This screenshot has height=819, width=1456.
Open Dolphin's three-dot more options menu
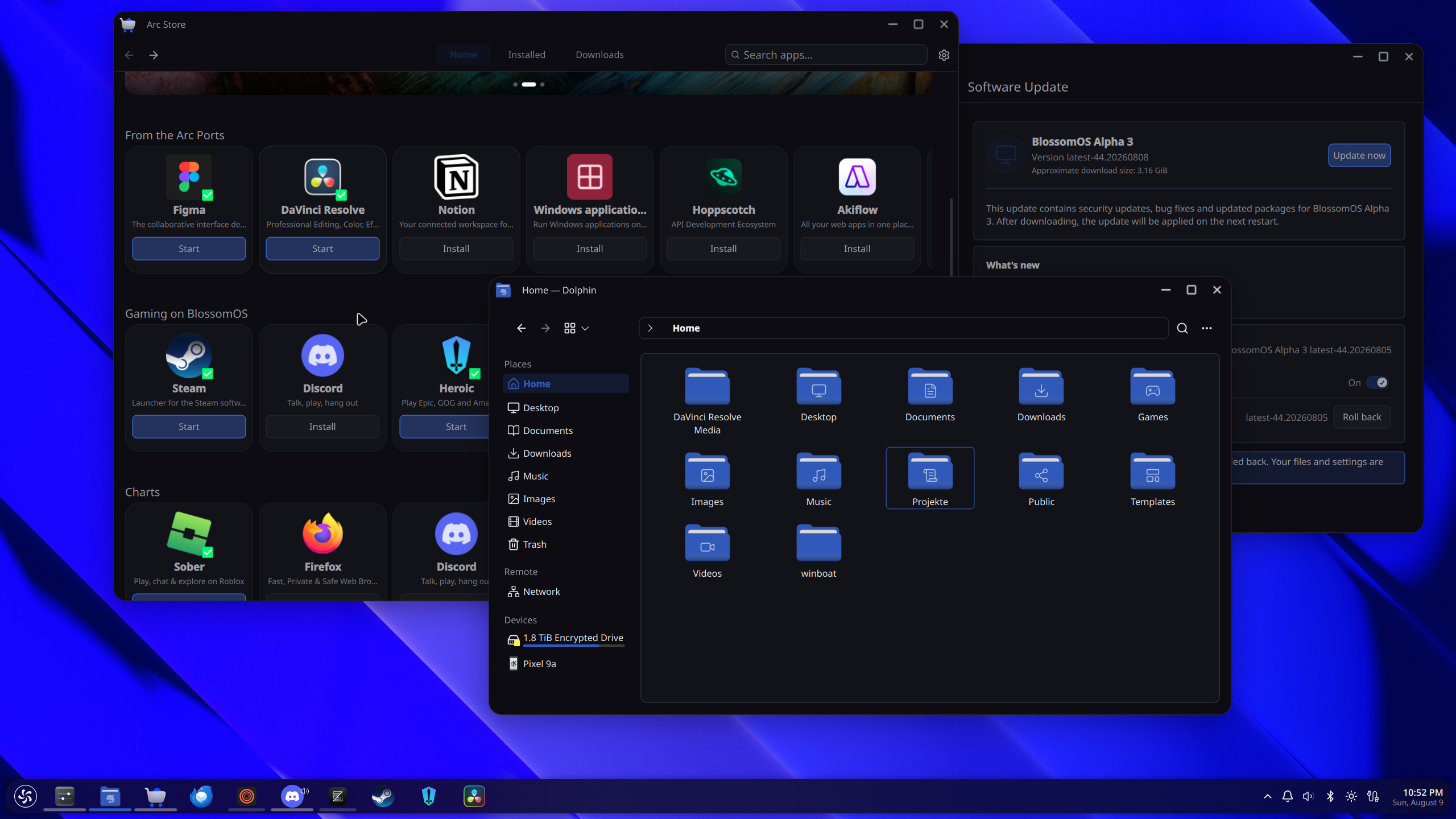click(x=1207, y=328)
